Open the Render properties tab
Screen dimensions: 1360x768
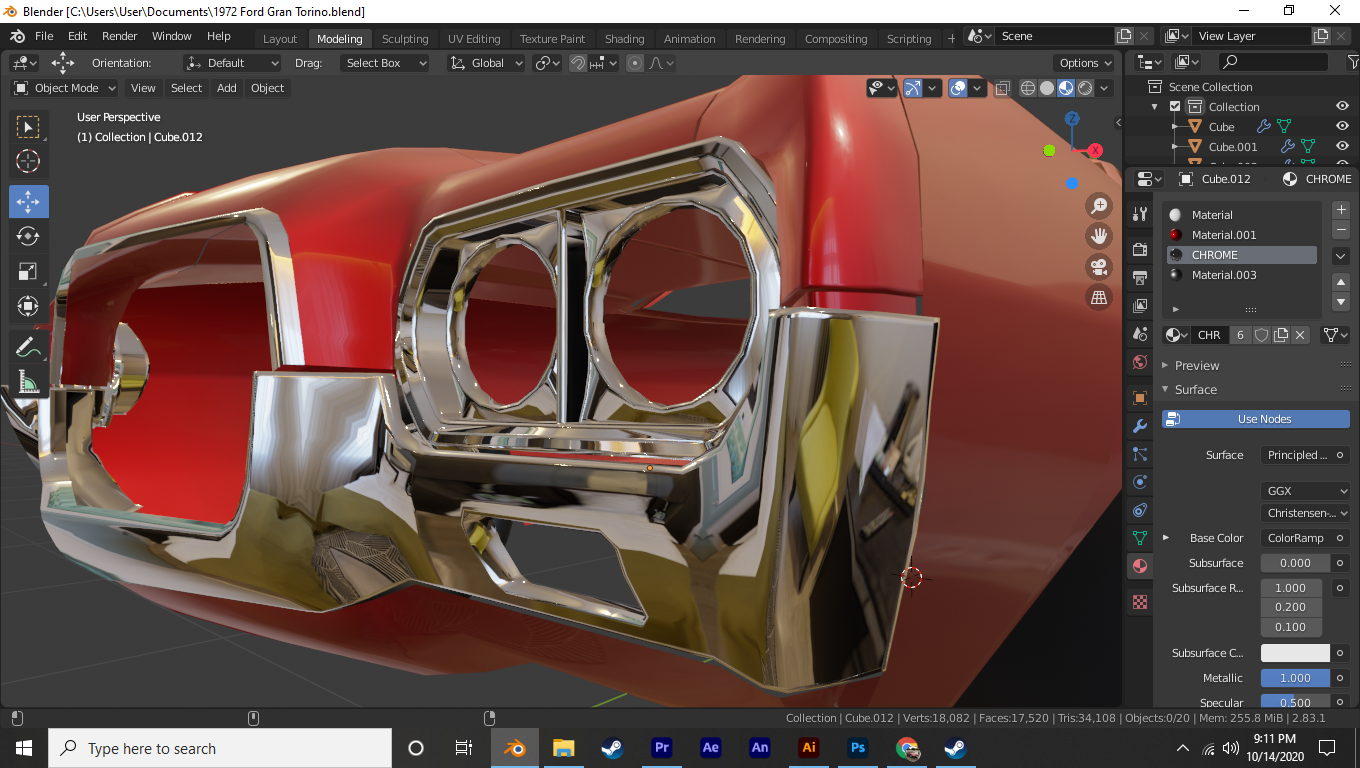pyautogui.click(x=1139, y=249)
